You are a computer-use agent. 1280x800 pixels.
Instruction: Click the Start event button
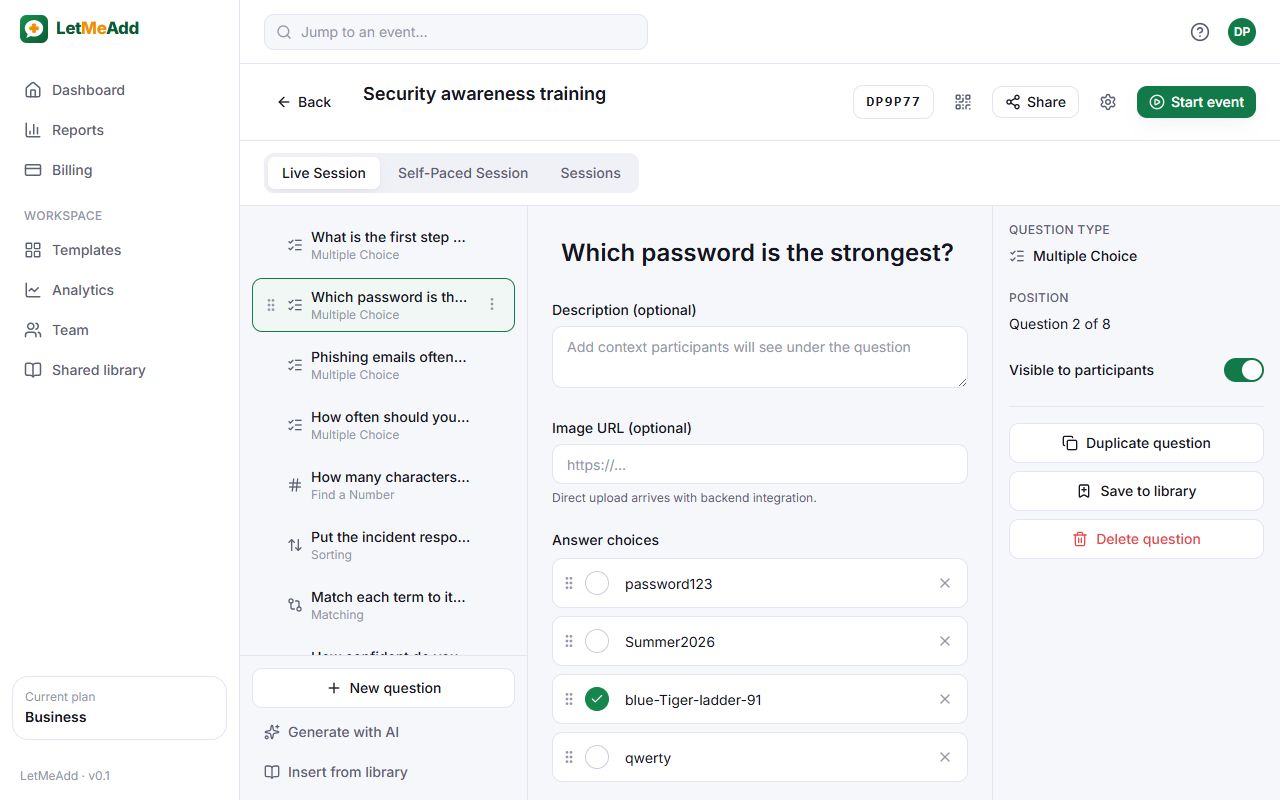point(1196,102)
